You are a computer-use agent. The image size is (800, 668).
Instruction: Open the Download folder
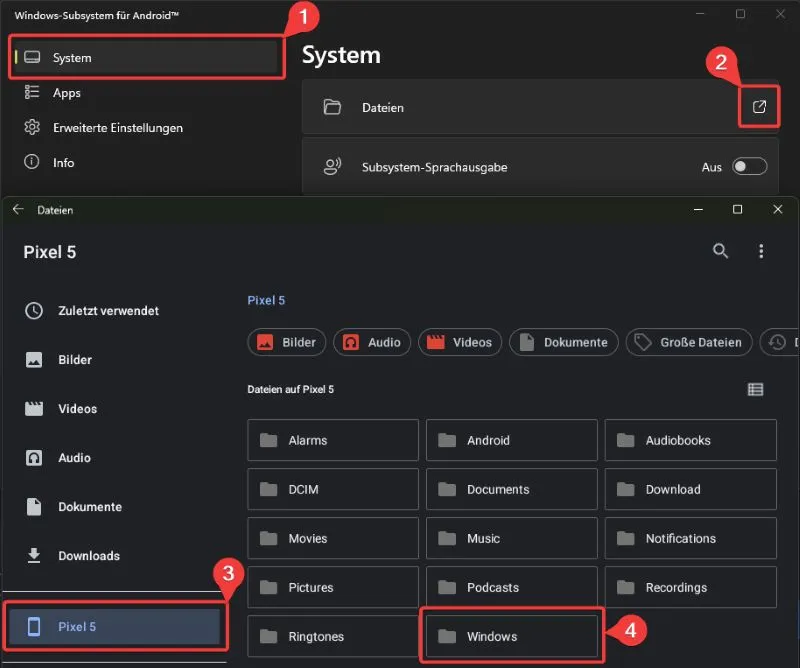click(x=691, y=489)
